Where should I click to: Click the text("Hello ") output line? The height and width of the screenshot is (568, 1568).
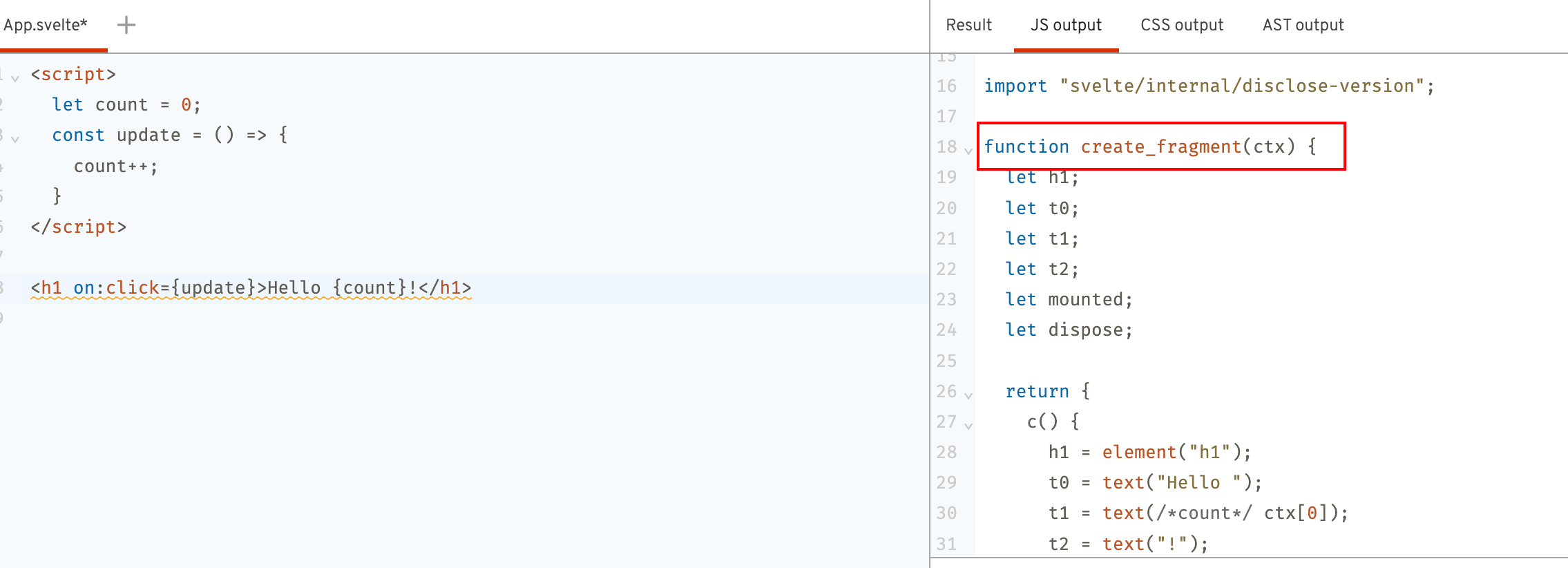point(1155,483)
